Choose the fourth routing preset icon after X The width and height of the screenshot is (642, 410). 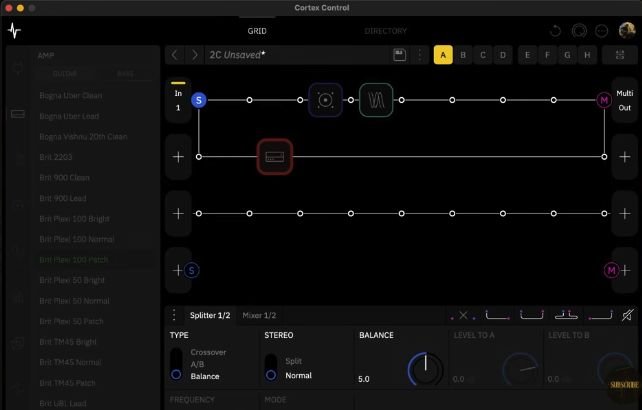(x=600, y=315)
